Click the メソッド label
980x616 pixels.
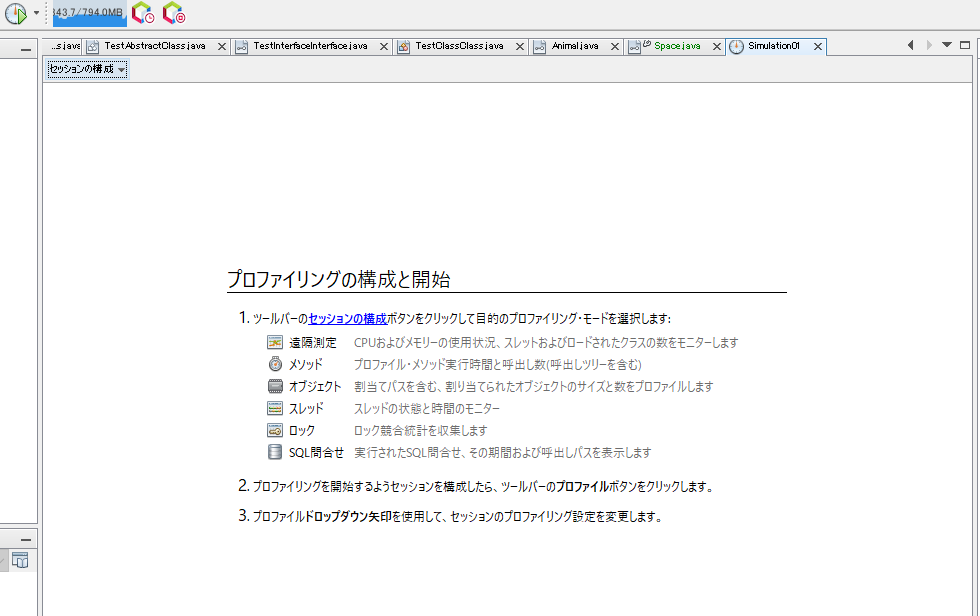tap(306, 364)
